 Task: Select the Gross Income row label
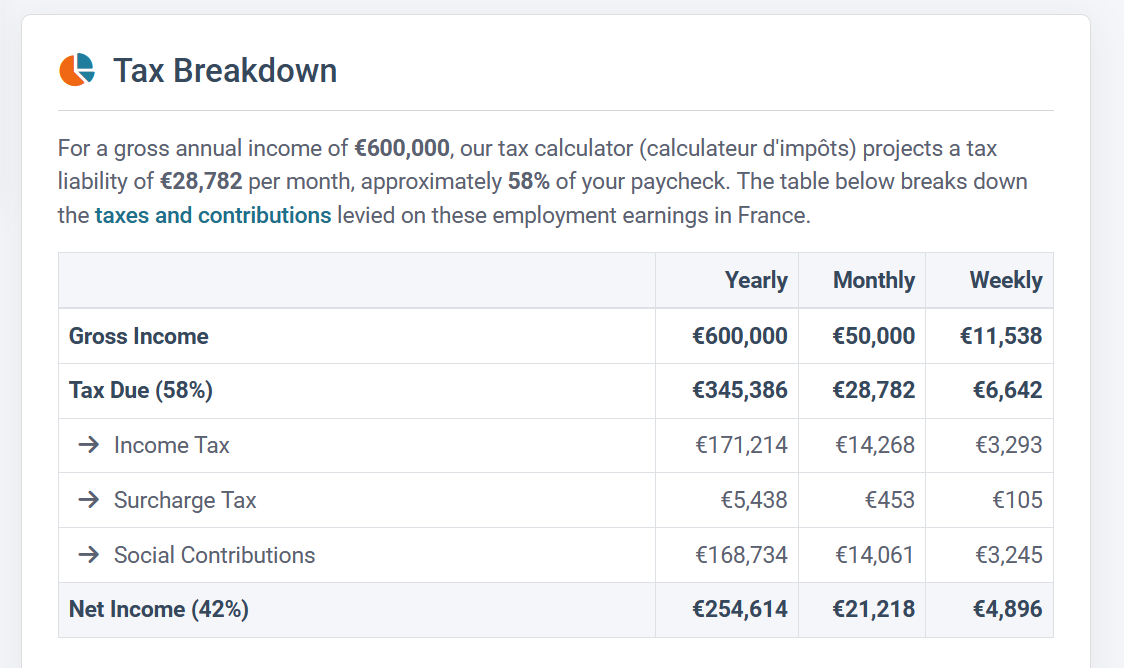(139, 336)
